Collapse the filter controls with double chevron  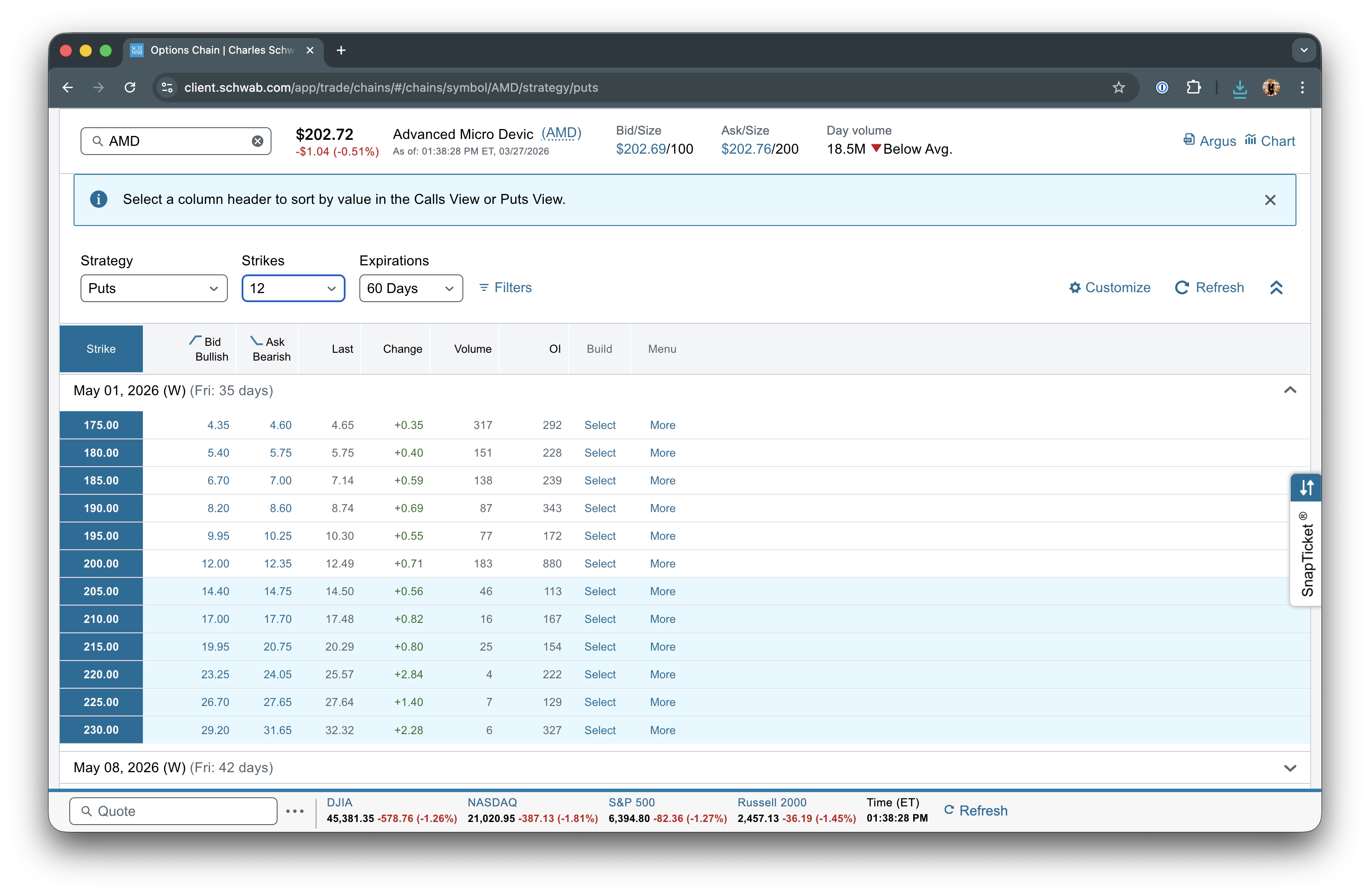click(1276, 288)
